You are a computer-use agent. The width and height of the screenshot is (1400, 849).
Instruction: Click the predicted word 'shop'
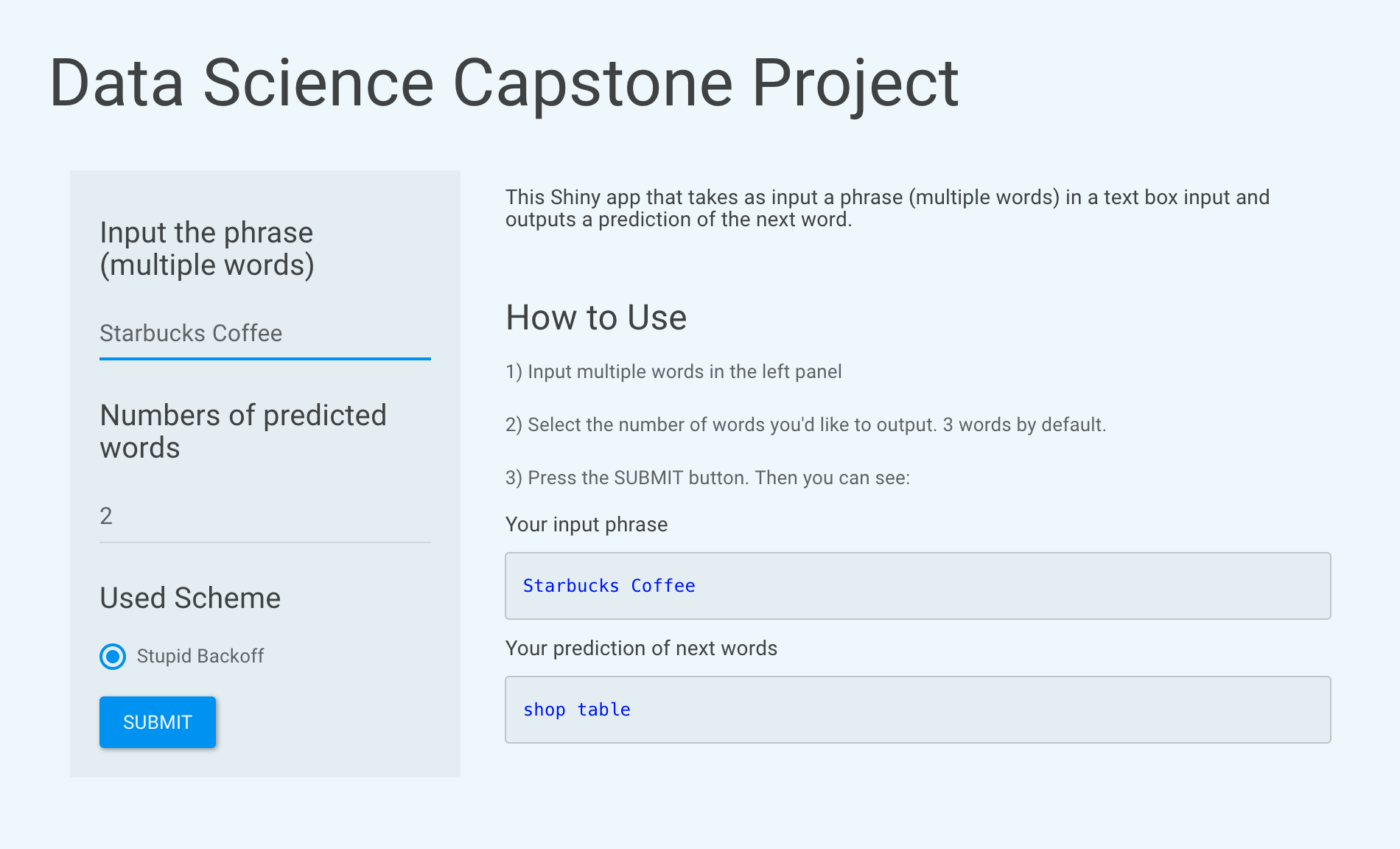pyautogui.click(x=545, y=710)
